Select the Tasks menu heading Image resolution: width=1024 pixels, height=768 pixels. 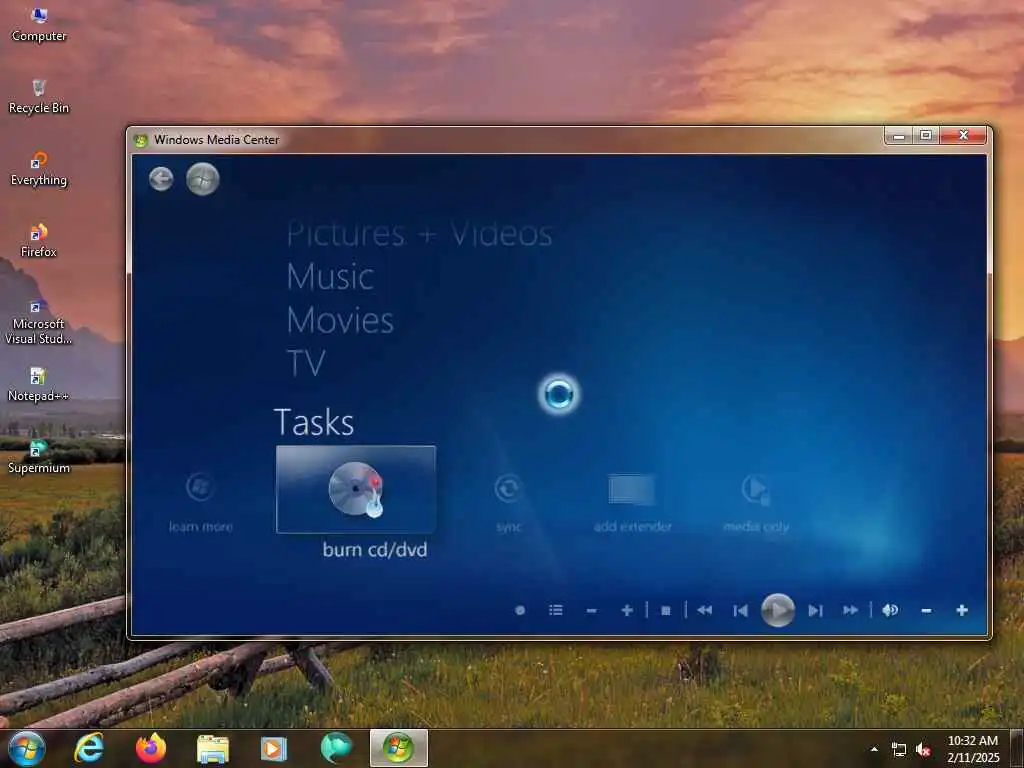(314, 422)
